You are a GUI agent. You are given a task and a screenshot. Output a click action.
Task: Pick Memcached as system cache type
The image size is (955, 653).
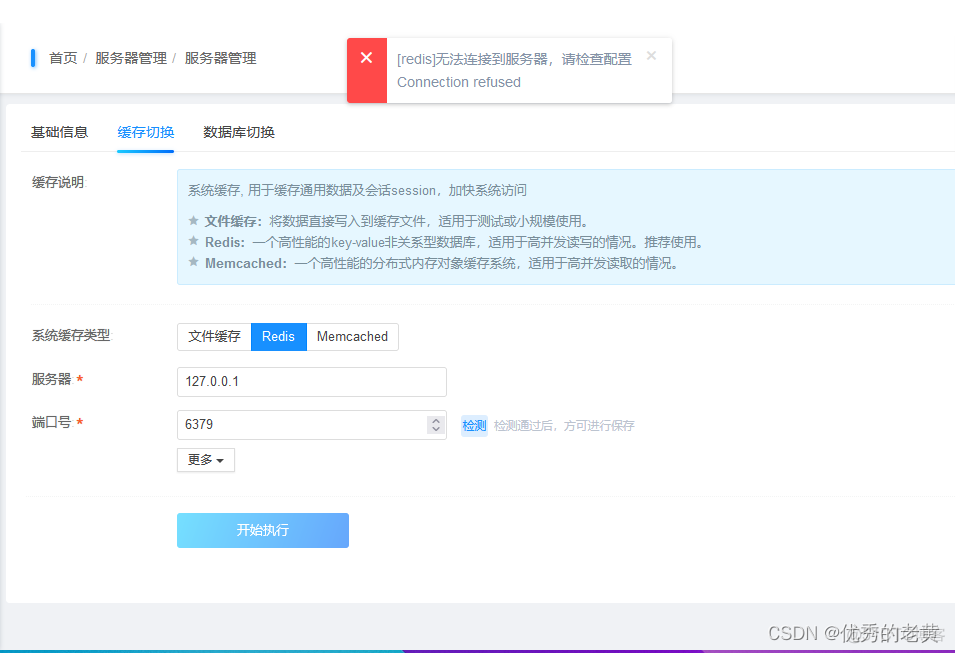[352, 337]
